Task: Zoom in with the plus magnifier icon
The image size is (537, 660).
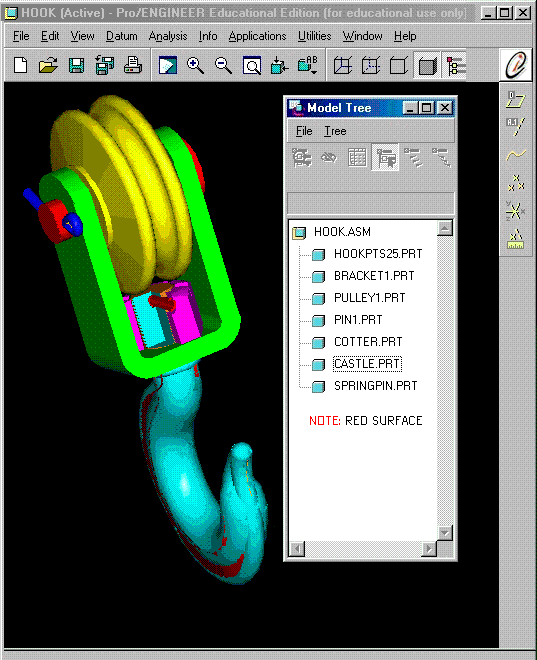Action: (x=195, y=66)
